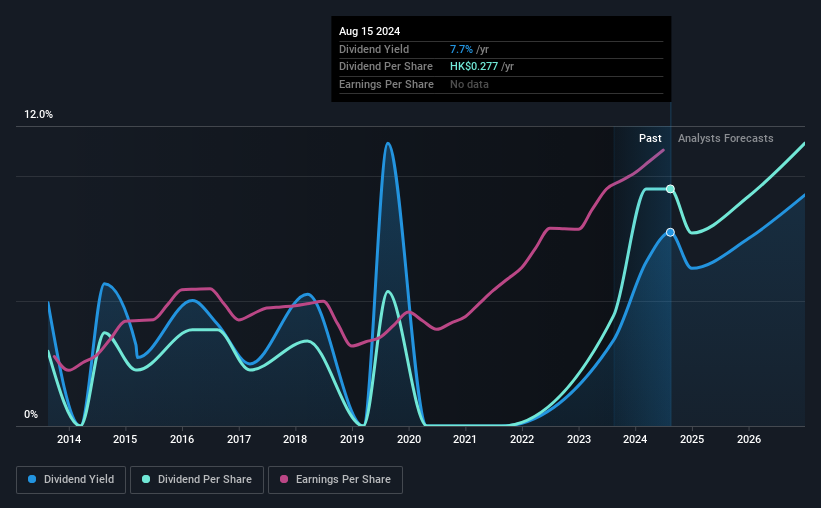Click the 2023 x-axis label

pos(579,439)
